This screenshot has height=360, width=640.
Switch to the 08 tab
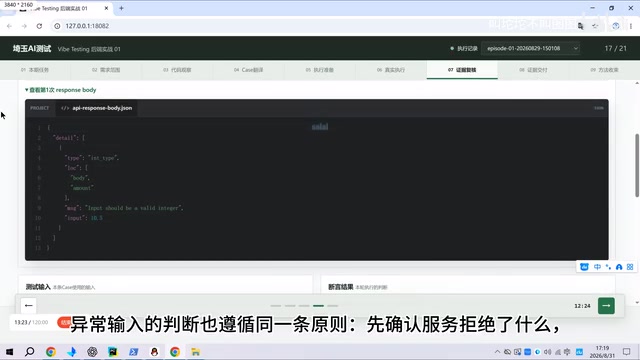(533, 70)
